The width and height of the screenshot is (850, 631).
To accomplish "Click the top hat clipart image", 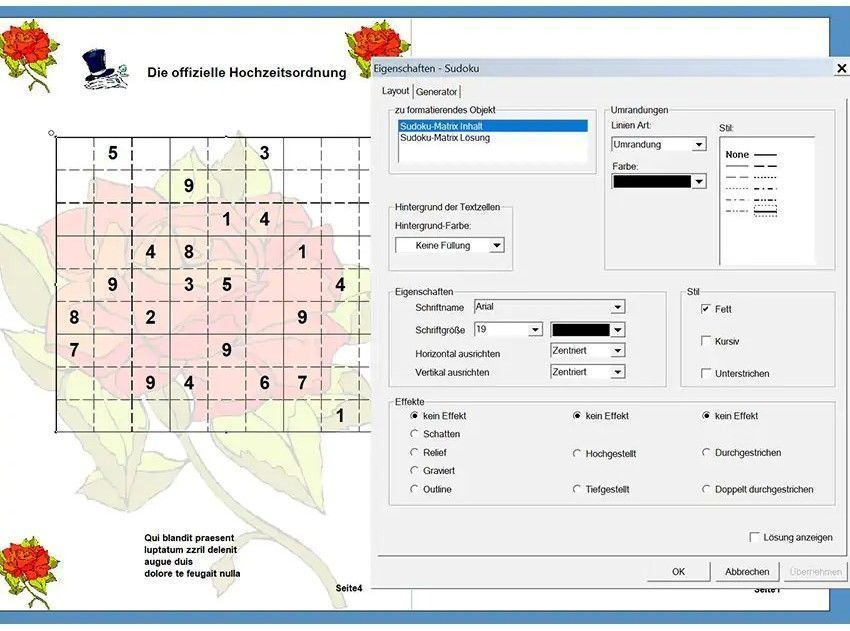I will 105,69.
